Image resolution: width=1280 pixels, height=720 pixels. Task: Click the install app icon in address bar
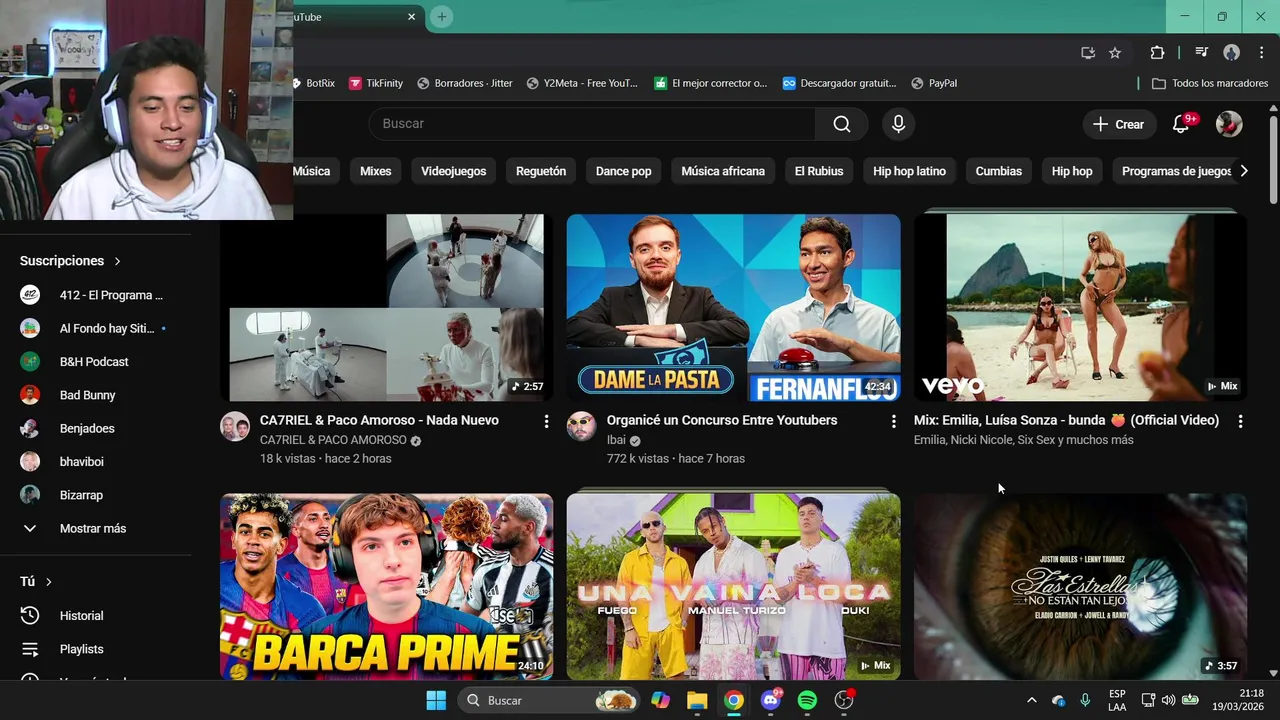coord(1088,53)
